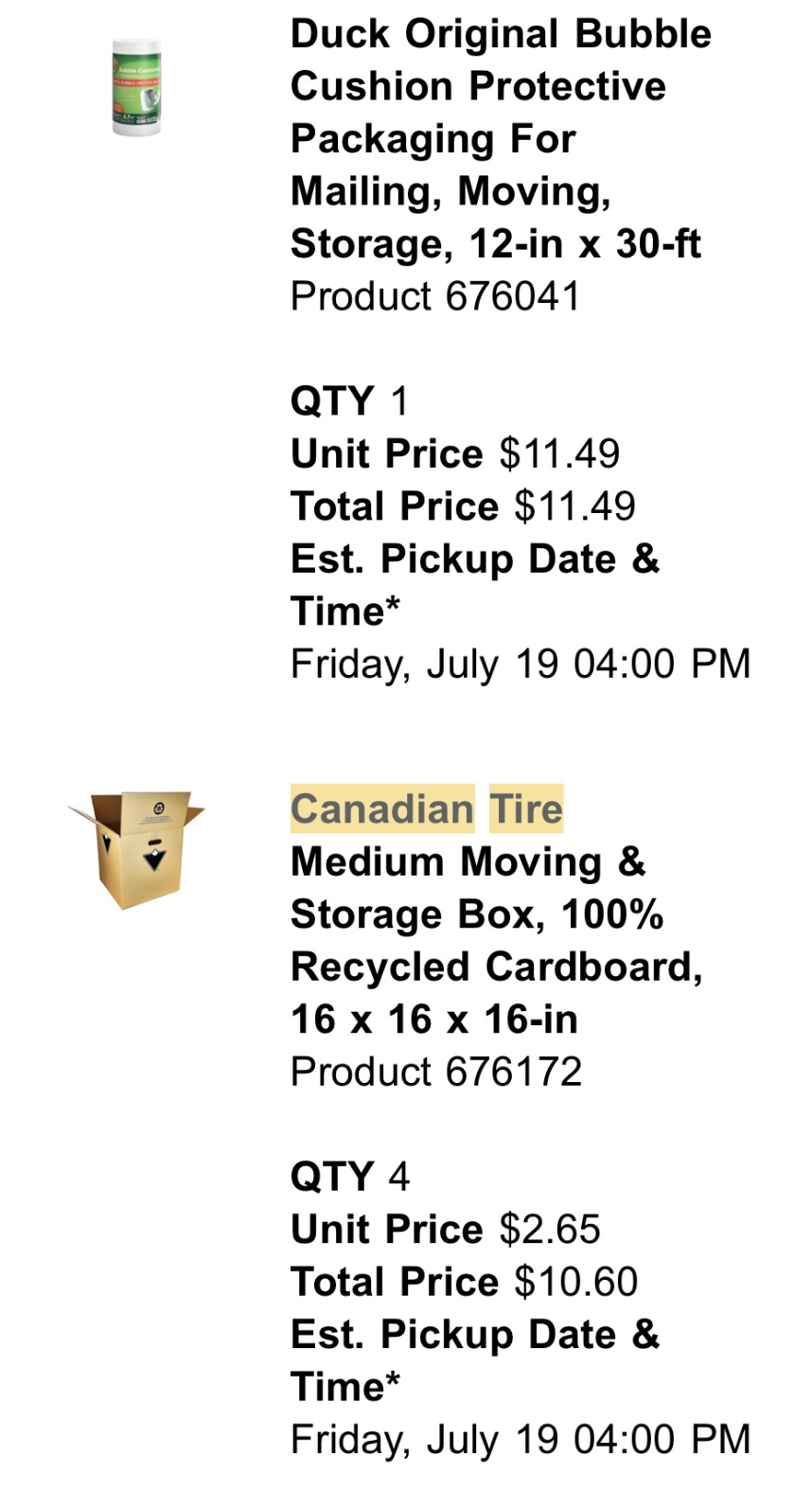Click the Unit Price $11.49 line

click(x=455, y=453)
